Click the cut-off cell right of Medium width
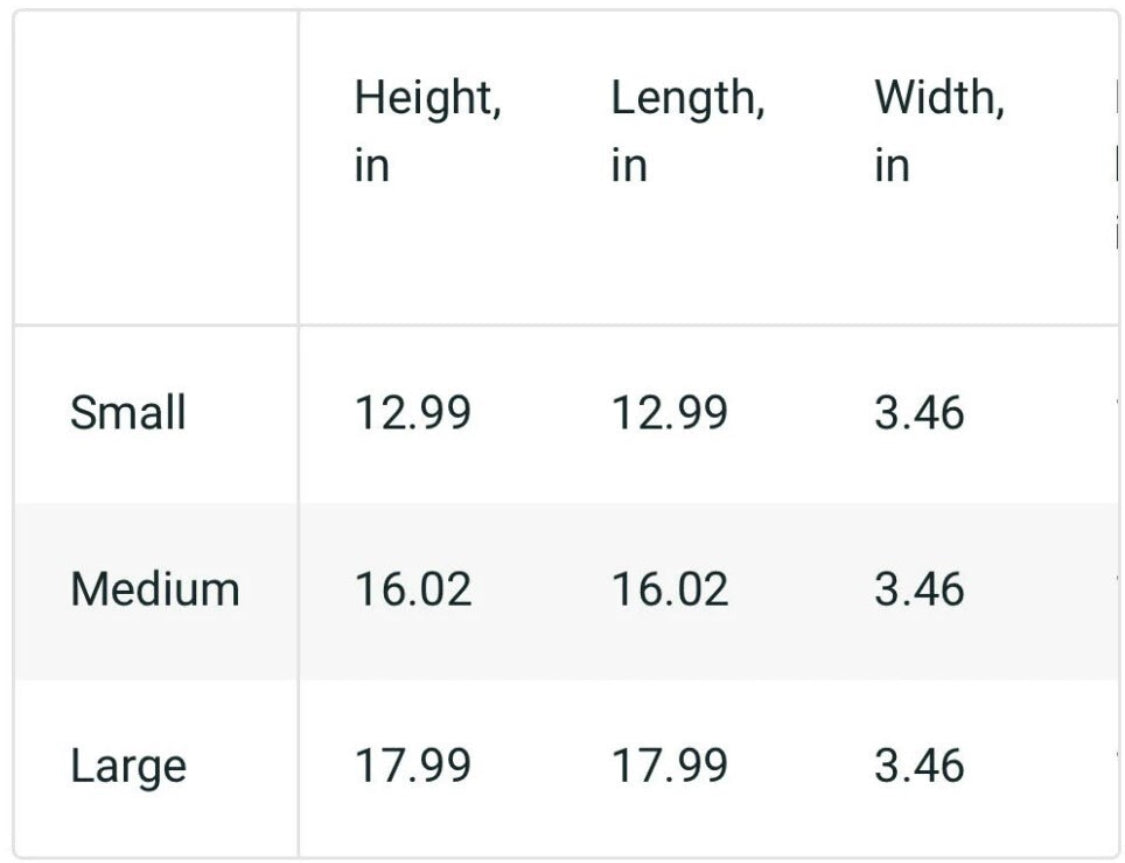1125x863 pixels. [x=1115, y=589]
